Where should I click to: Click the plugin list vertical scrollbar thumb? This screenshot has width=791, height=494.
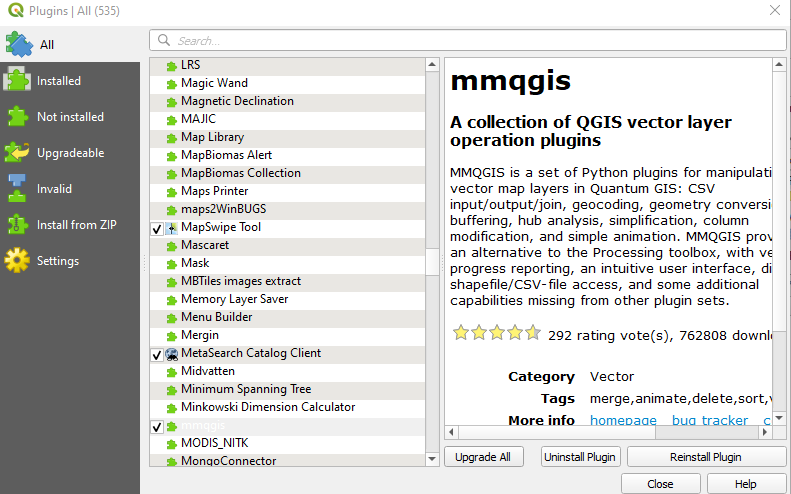point(432,262)
